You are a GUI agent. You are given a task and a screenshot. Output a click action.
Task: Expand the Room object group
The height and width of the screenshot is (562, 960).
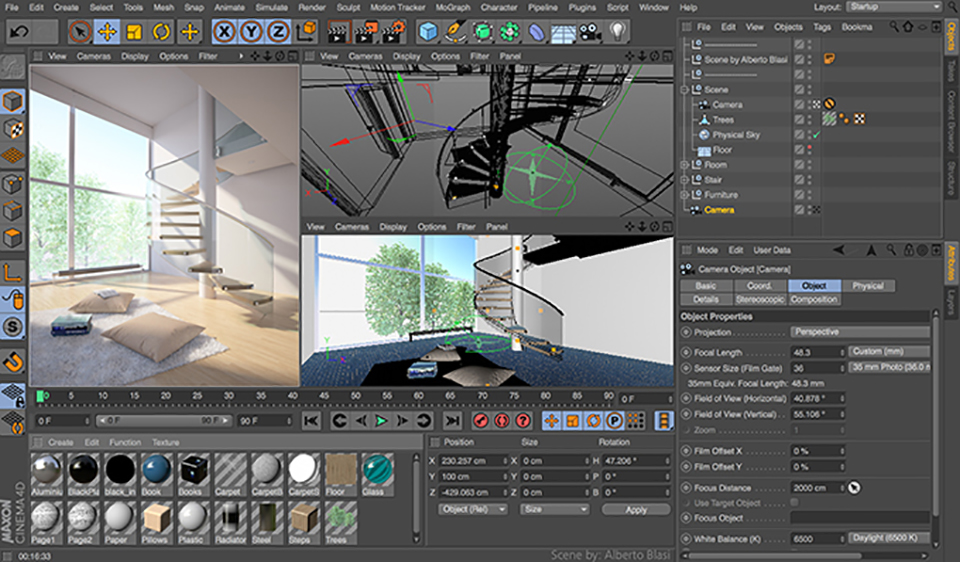[685, 165]
